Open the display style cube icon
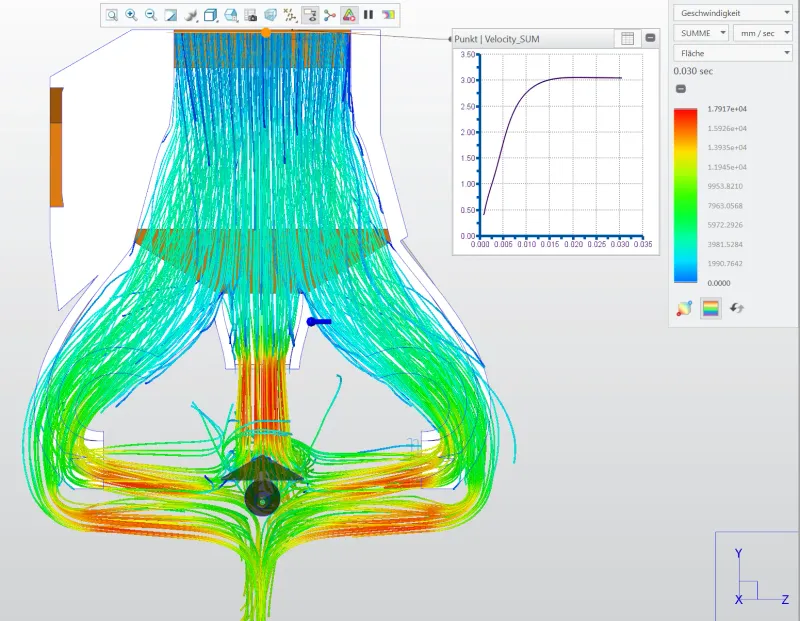Screen dimensions: 800x621 pyautogui.click(x=210, y=15)
